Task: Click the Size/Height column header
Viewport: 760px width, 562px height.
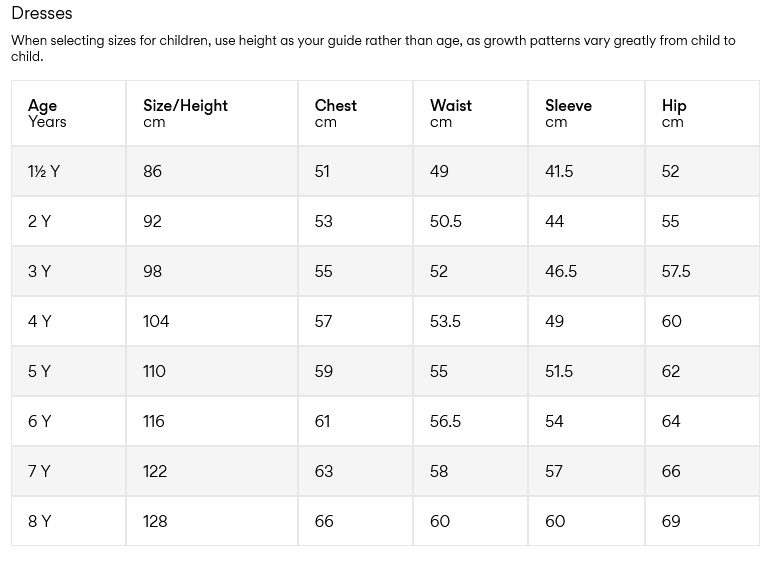Action: 185,113
